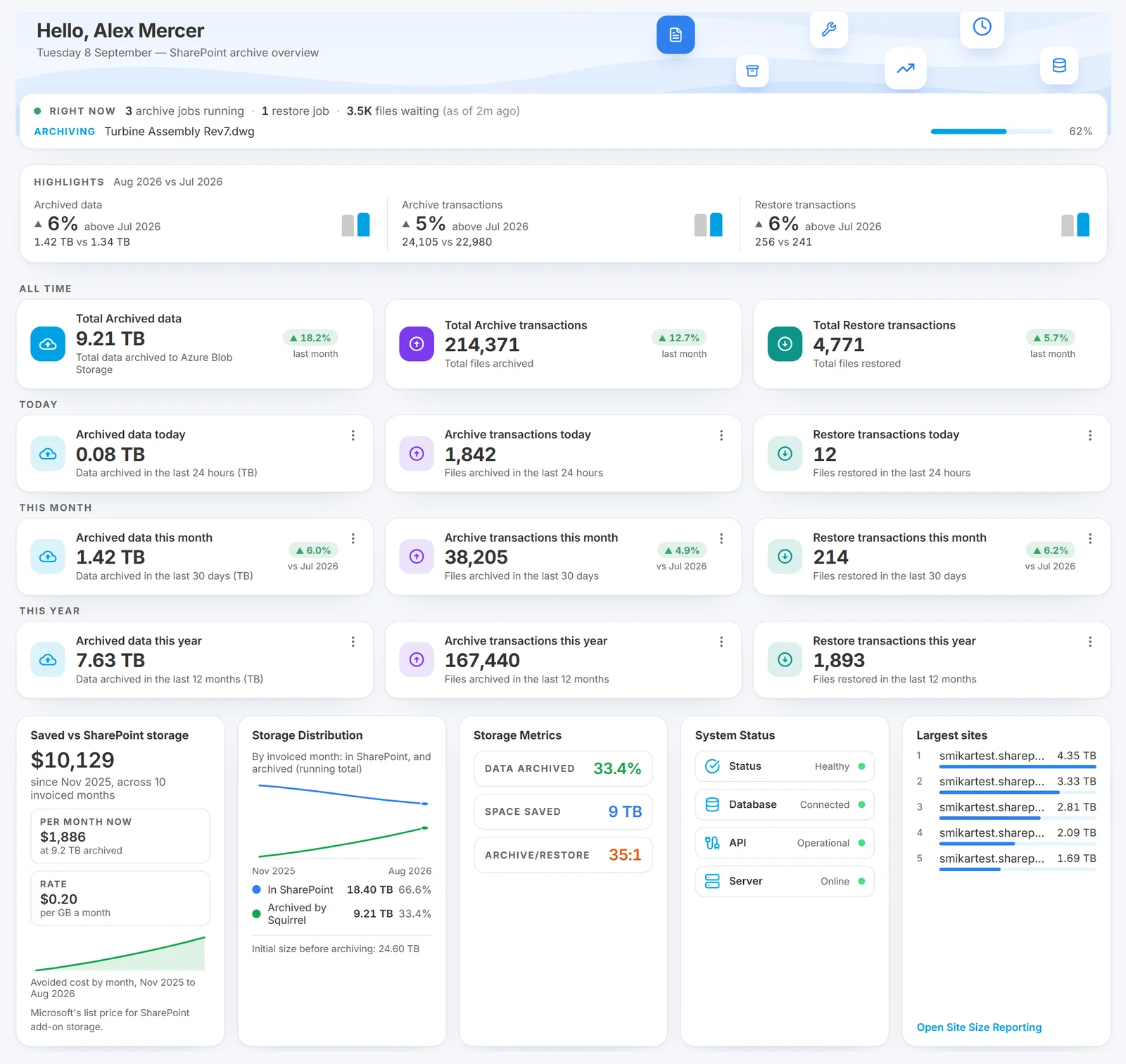
Task: Open the Archive transactions today options menu
Action: tap(721, 436)
